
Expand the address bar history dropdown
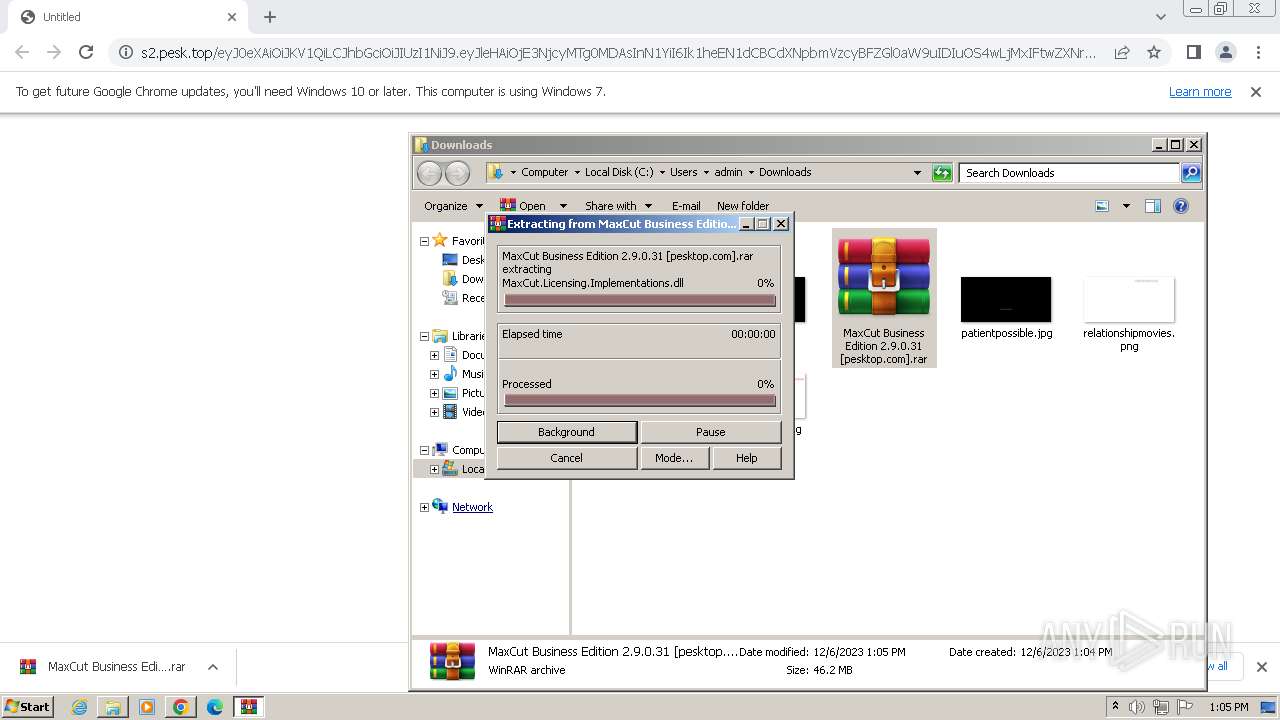pyautogui.click(x=917, y=173)
